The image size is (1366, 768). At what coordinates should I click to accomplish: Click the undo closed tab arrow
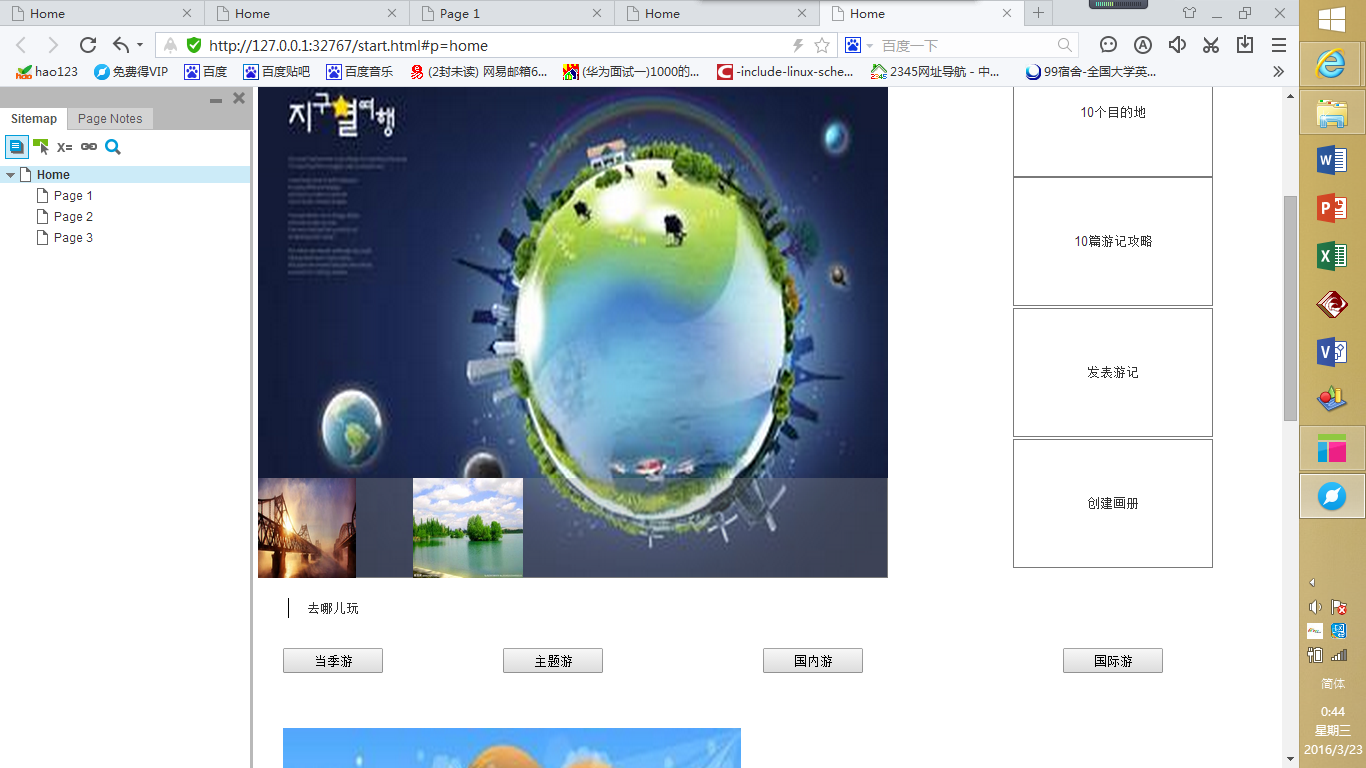point(121,45)
